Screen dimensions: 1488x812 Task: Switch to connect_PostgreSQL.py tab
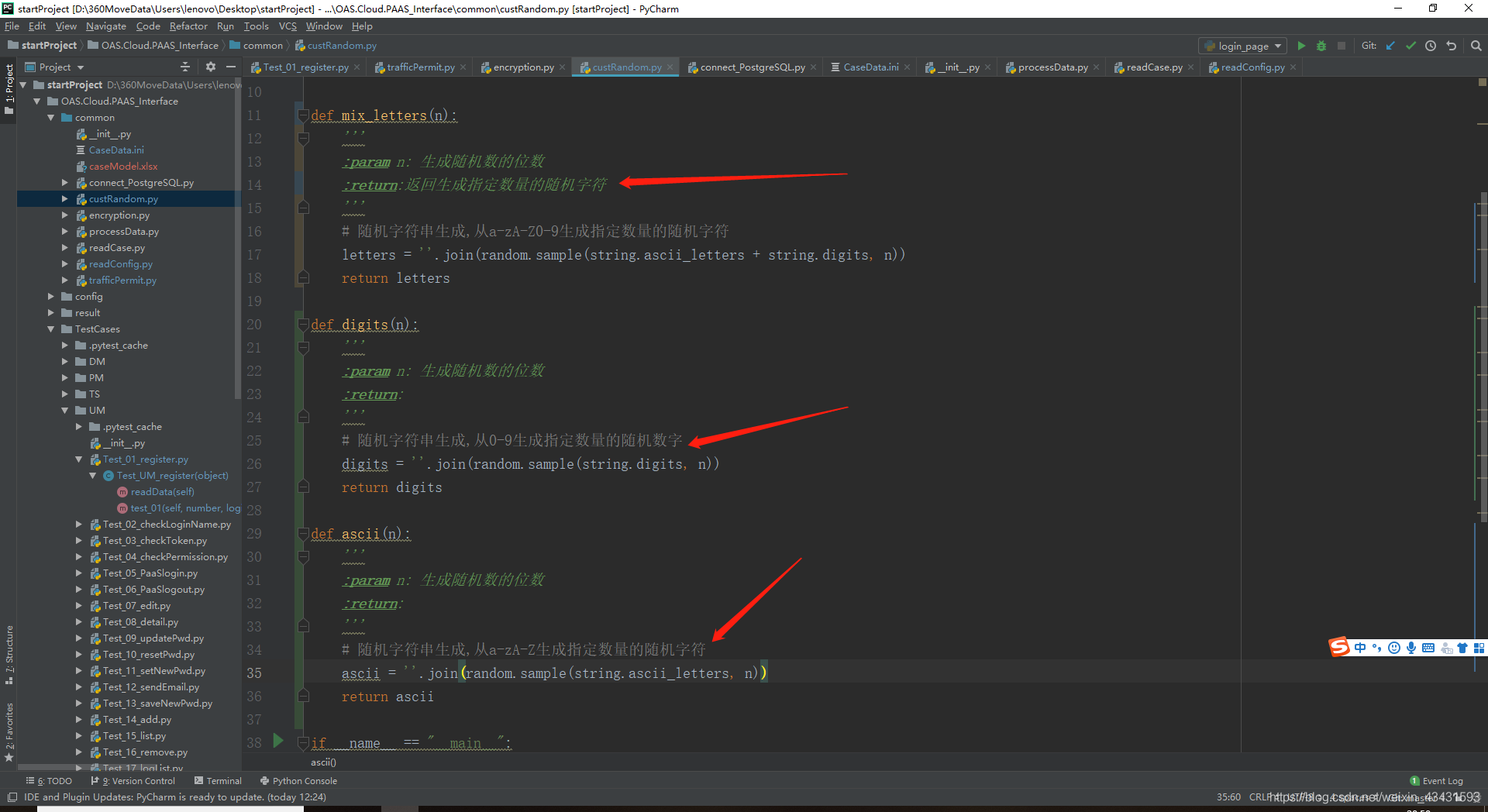click(753, 67)
